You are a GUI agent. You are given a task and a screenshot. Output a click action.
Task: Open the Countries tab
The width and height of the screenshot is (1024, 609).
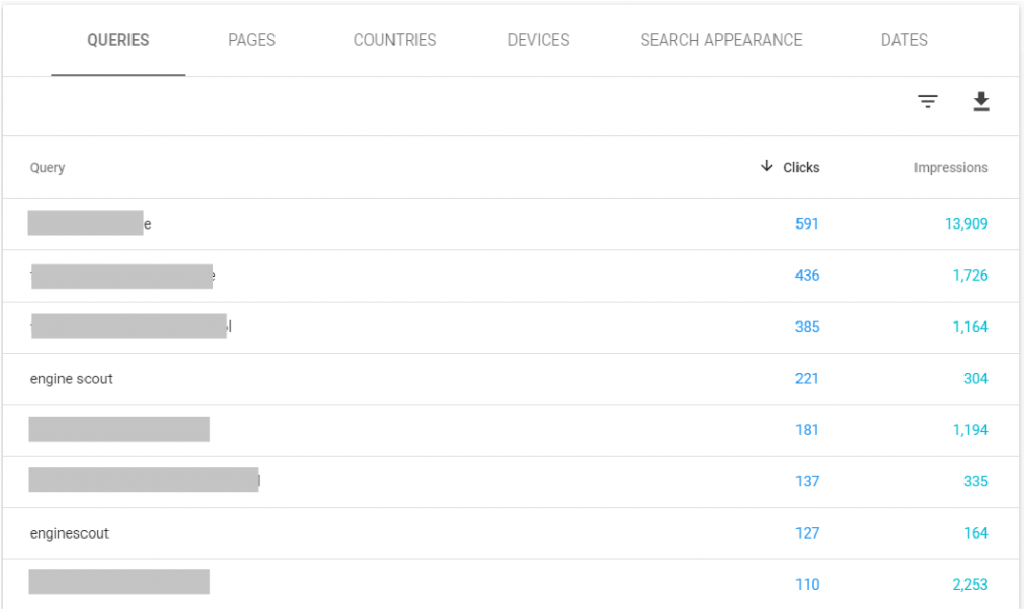click(x=394, y=41)
